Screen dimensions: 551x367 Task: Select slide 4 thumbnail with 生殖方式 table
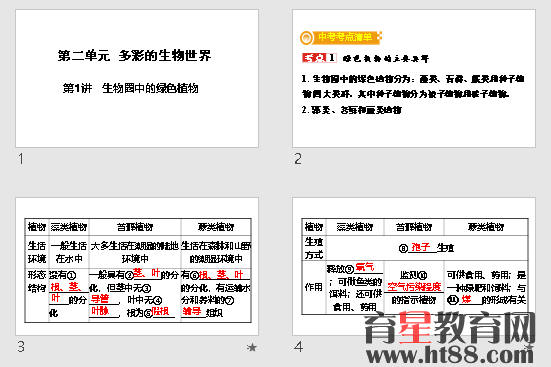pos(414,266)
